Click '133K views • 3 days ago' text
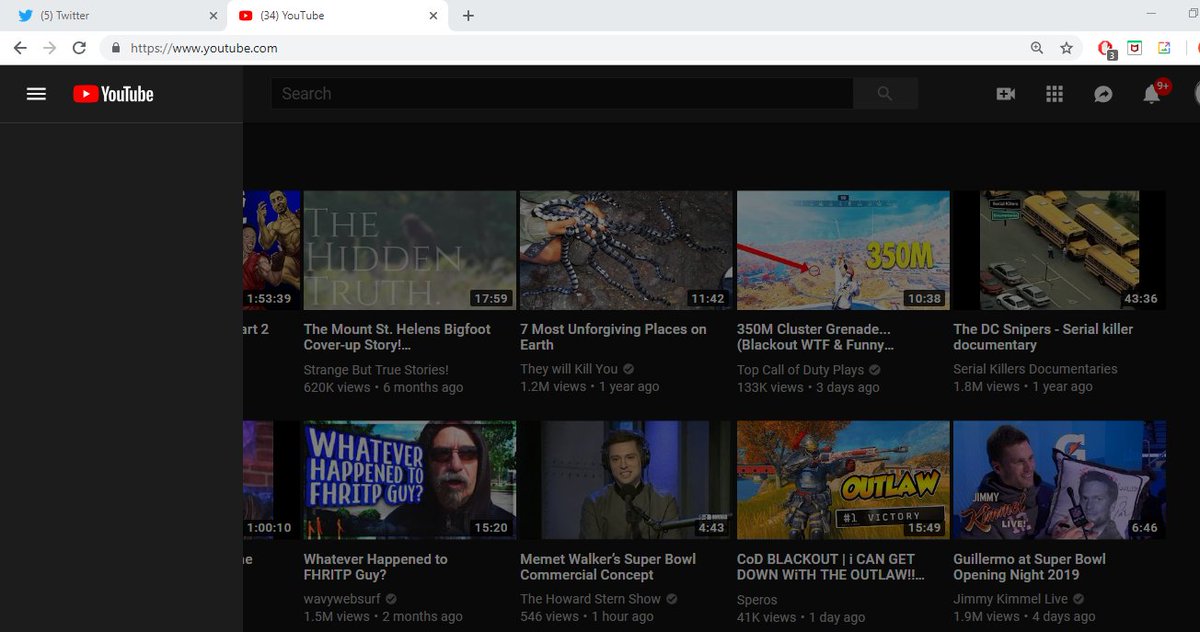The image size is (1200, 632). point(808,387)
